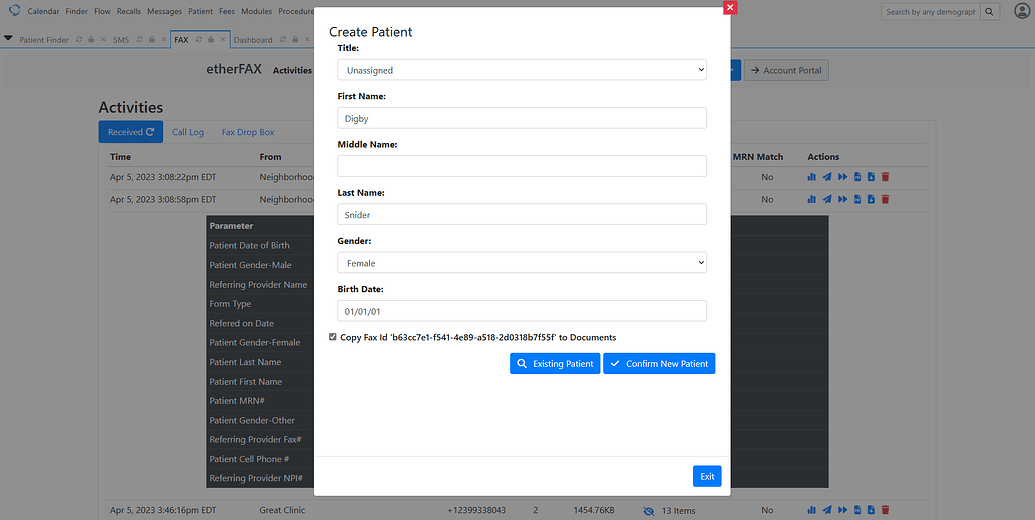Open the Title dropdown showing Unassigned
Viewport: 1035px width, 520px height.
click(521, 70)
